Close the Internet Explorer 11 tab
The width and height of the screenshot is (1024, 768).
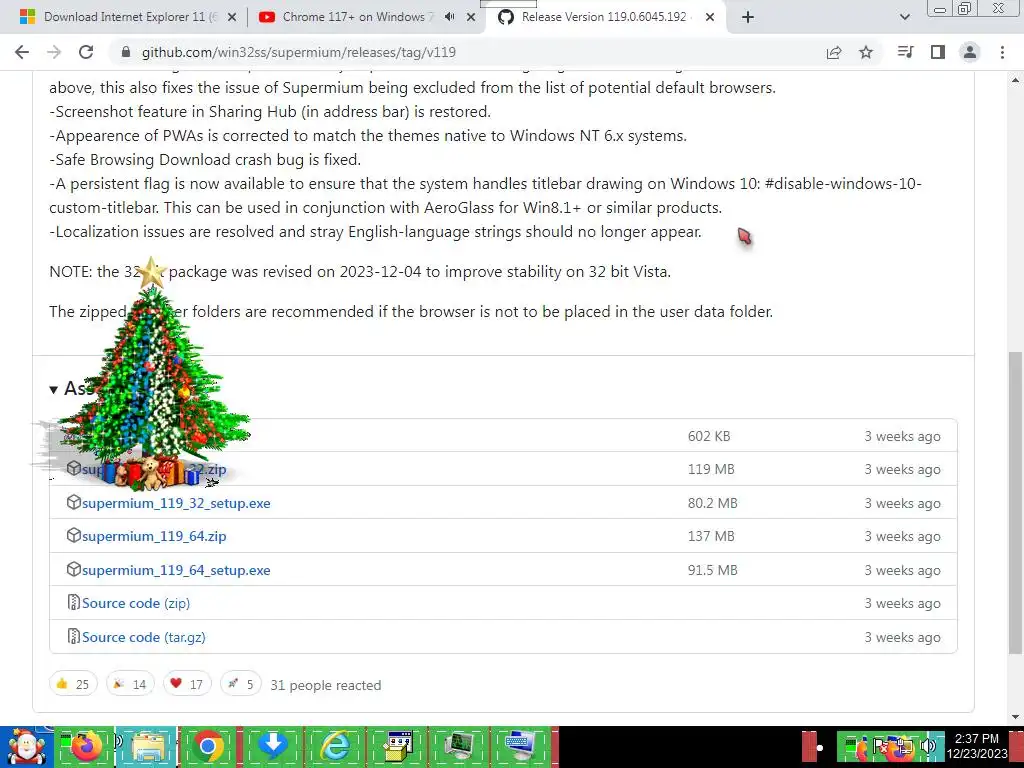(x=232, y=18)
